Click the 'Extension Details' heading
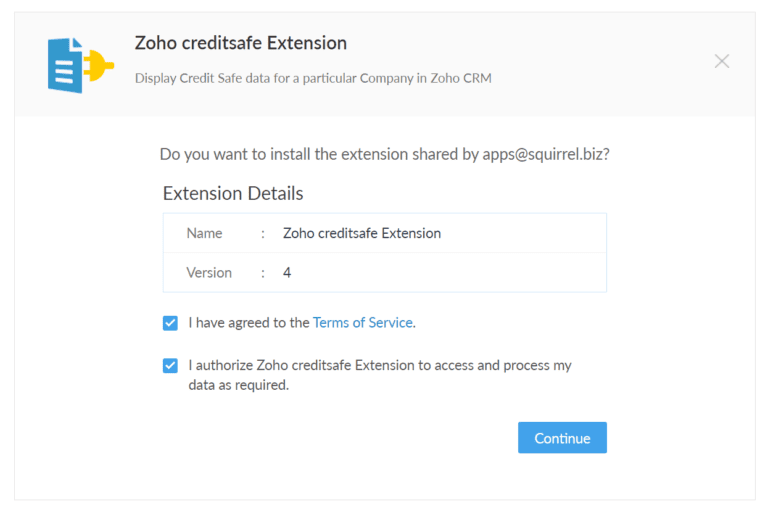 233,193
